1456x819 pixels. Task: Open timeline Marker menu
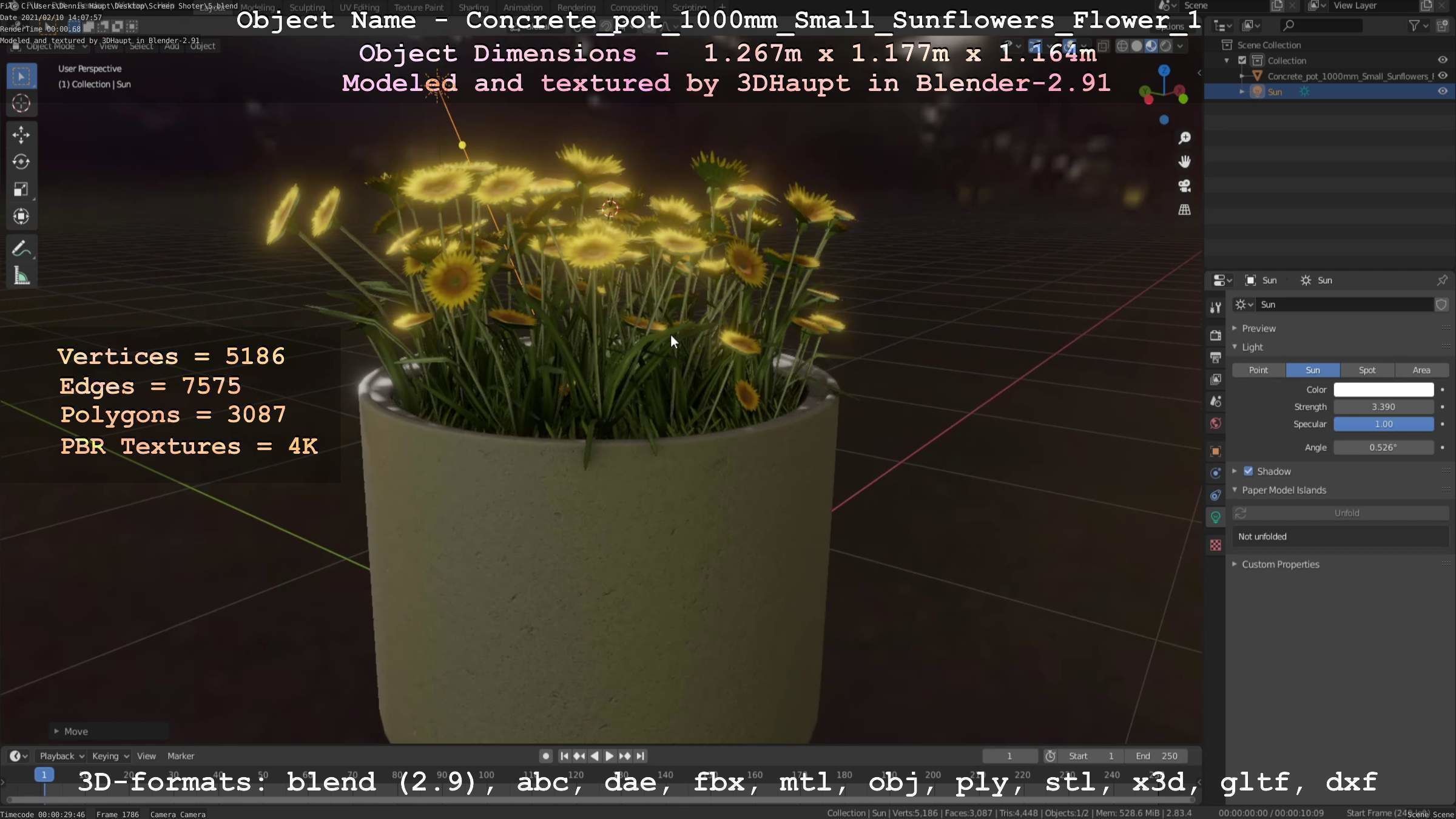[181, 756]
